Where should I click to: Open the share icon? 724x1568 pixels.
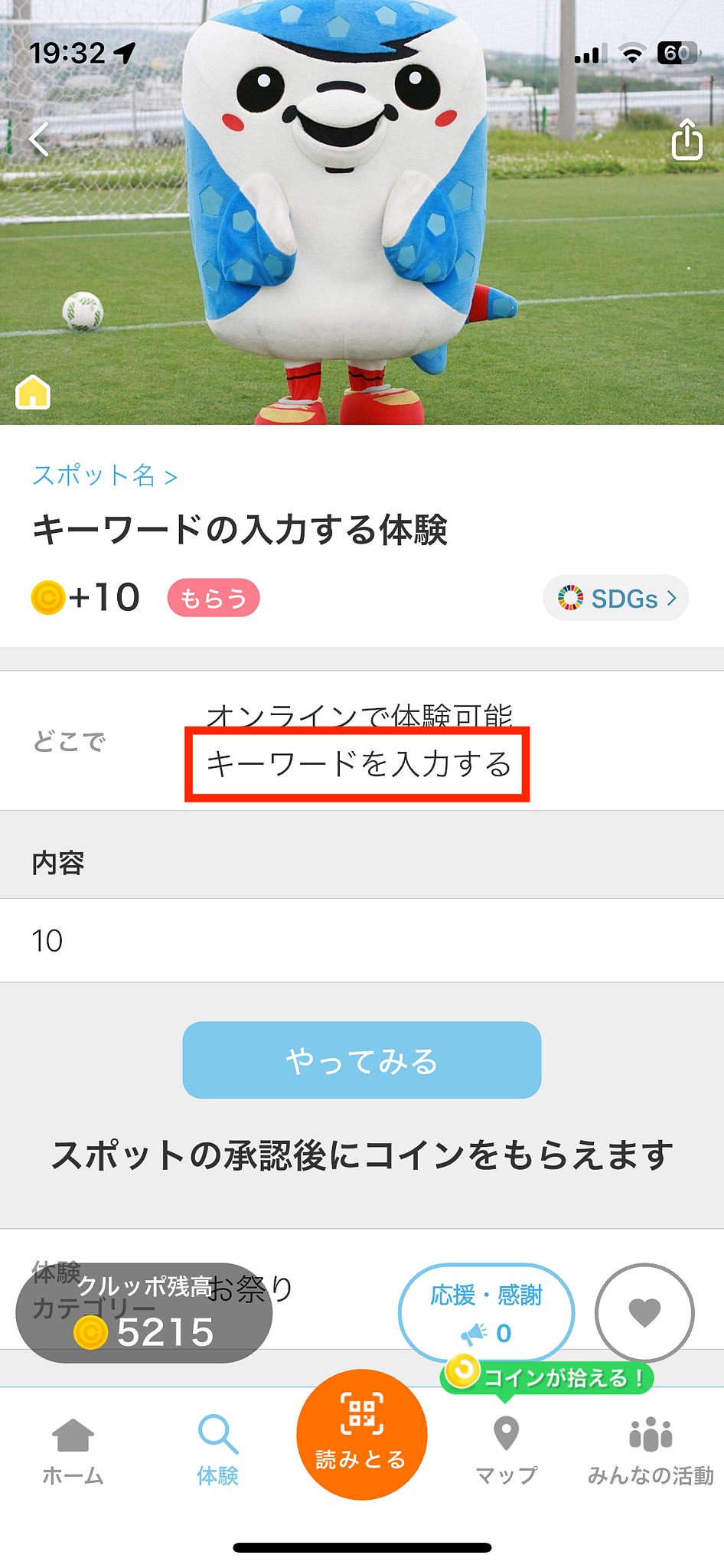[x=686, y=139]
